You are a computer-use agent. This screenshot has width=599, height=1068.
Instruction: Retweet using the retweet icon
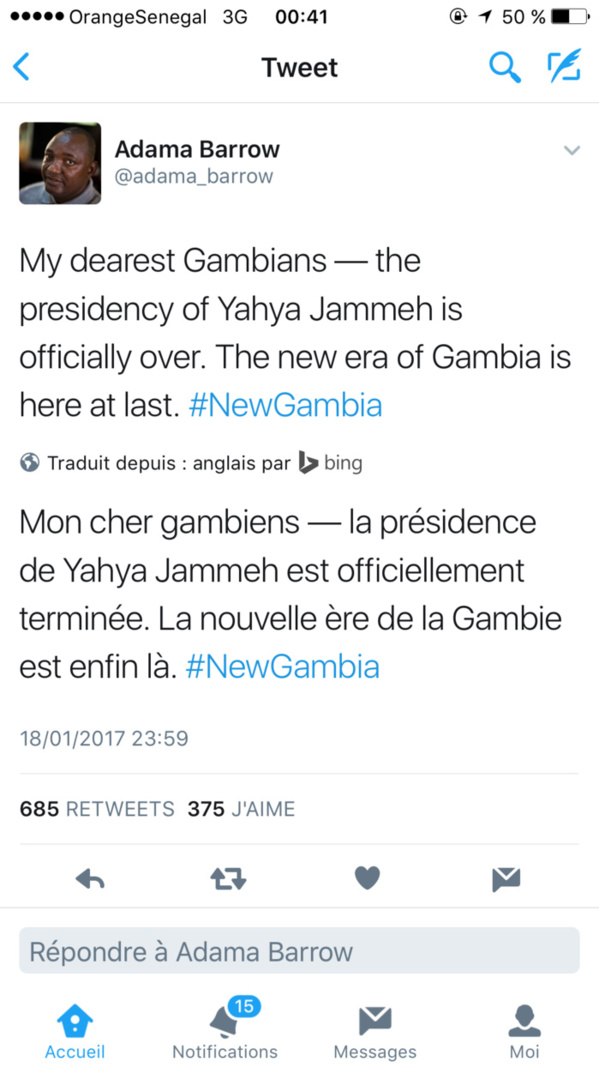point(228,878)
